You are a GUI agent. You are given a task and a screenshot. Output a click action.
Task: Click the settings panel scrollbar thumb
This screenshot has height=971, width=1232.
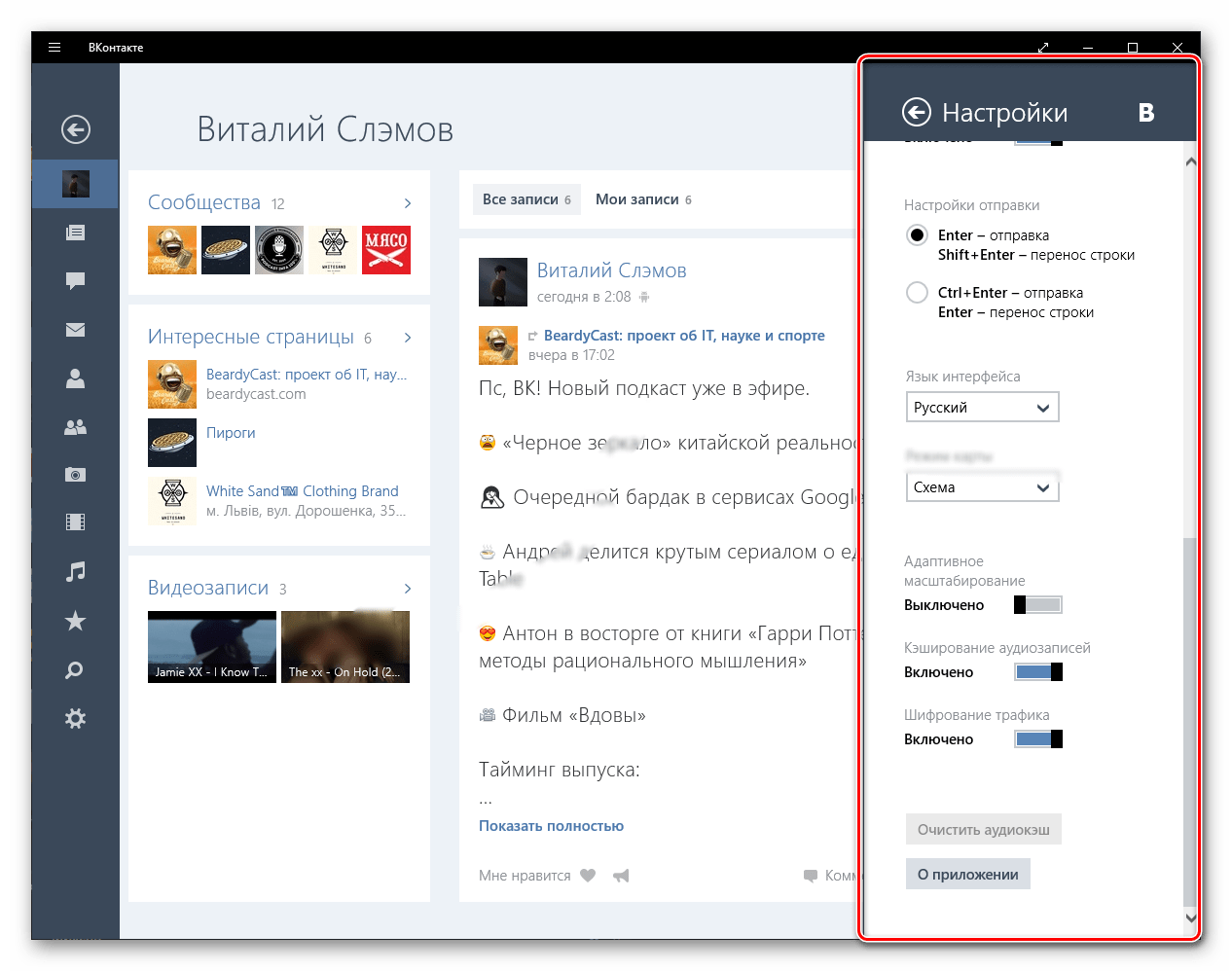coord(1190,721)
